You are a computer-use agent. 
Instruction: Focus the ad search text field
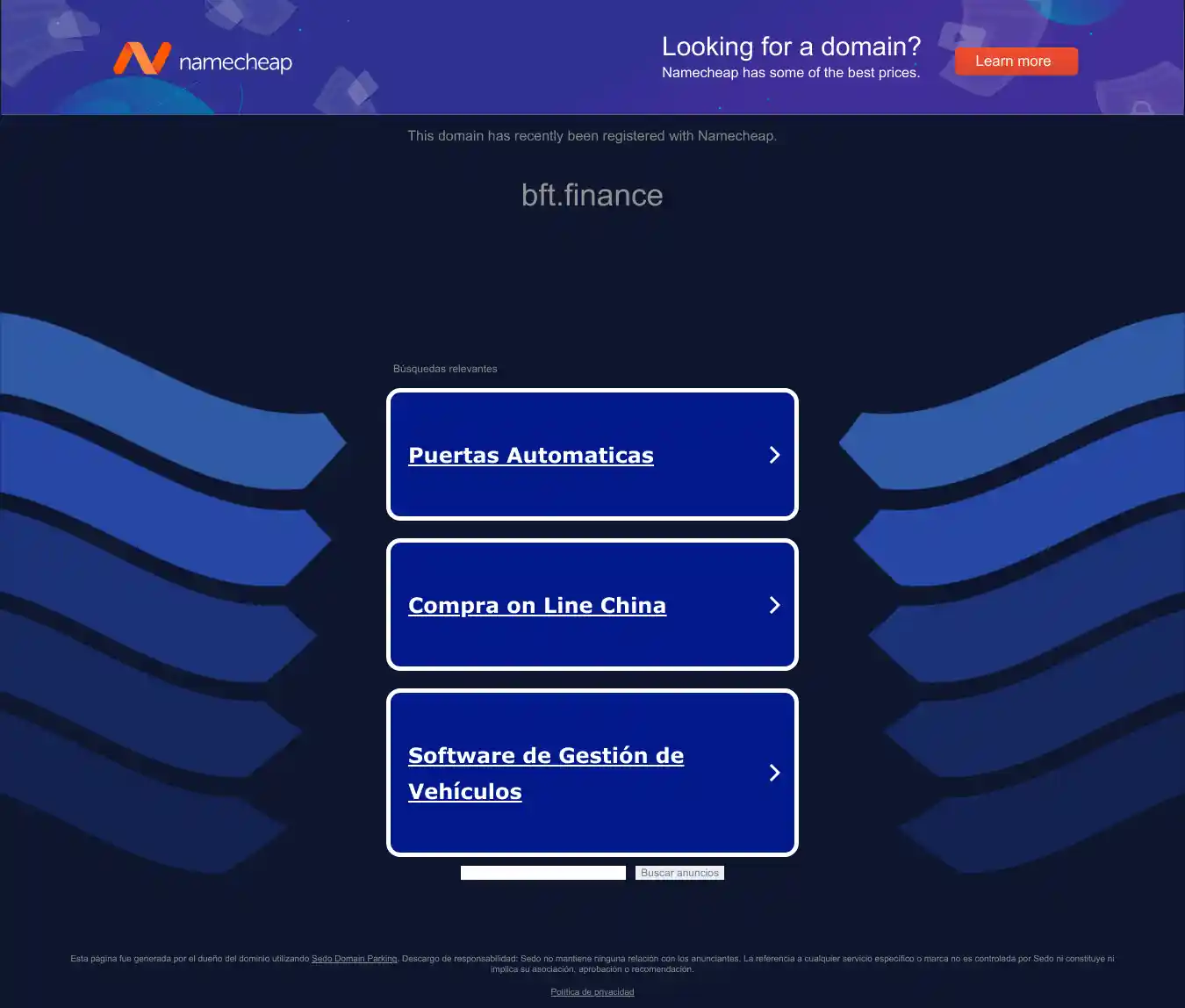click(543, 873)
